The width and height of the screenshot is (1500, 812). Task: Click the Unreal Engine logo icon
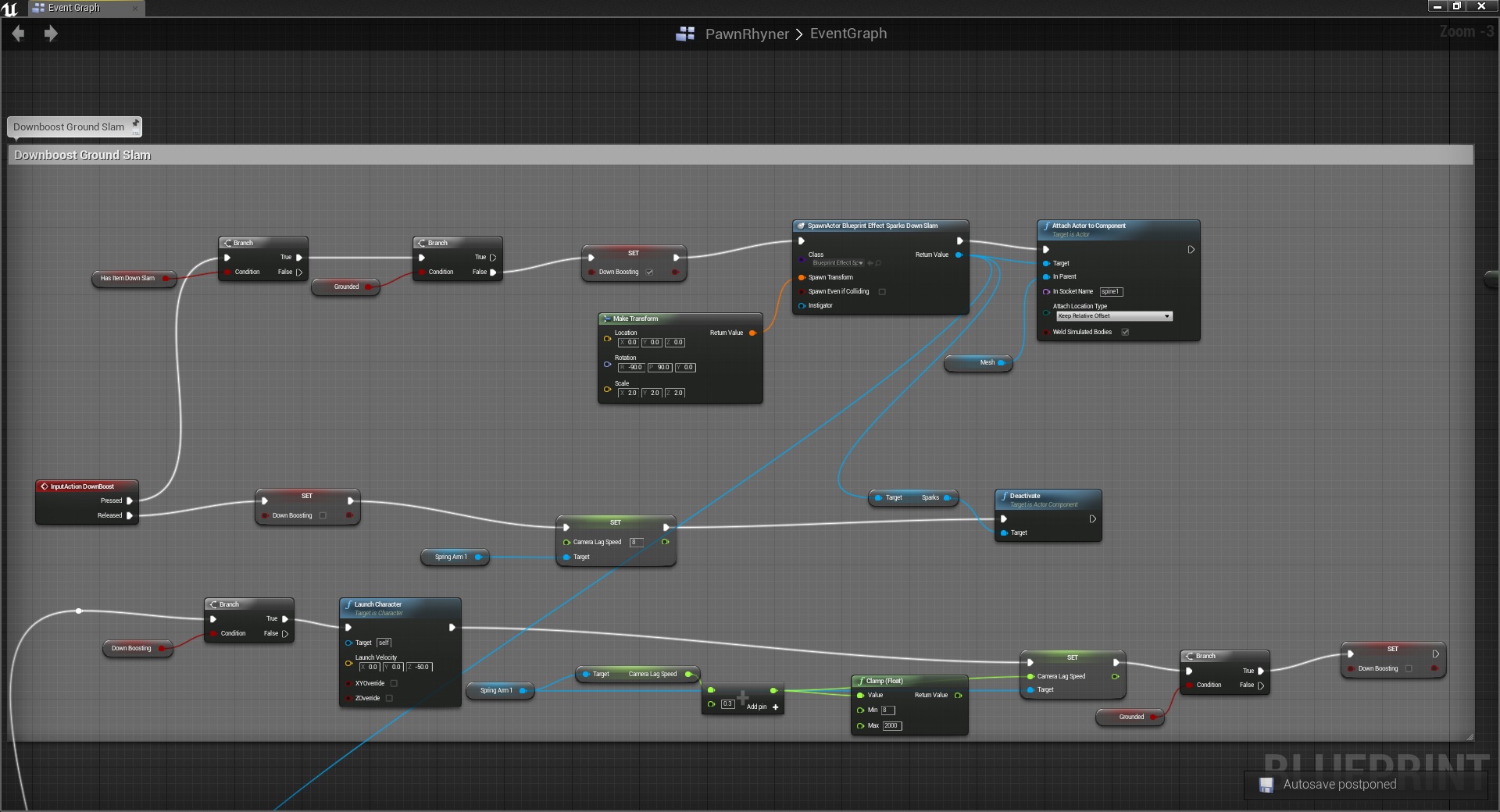pyautogui.click(x=10, y=9)
